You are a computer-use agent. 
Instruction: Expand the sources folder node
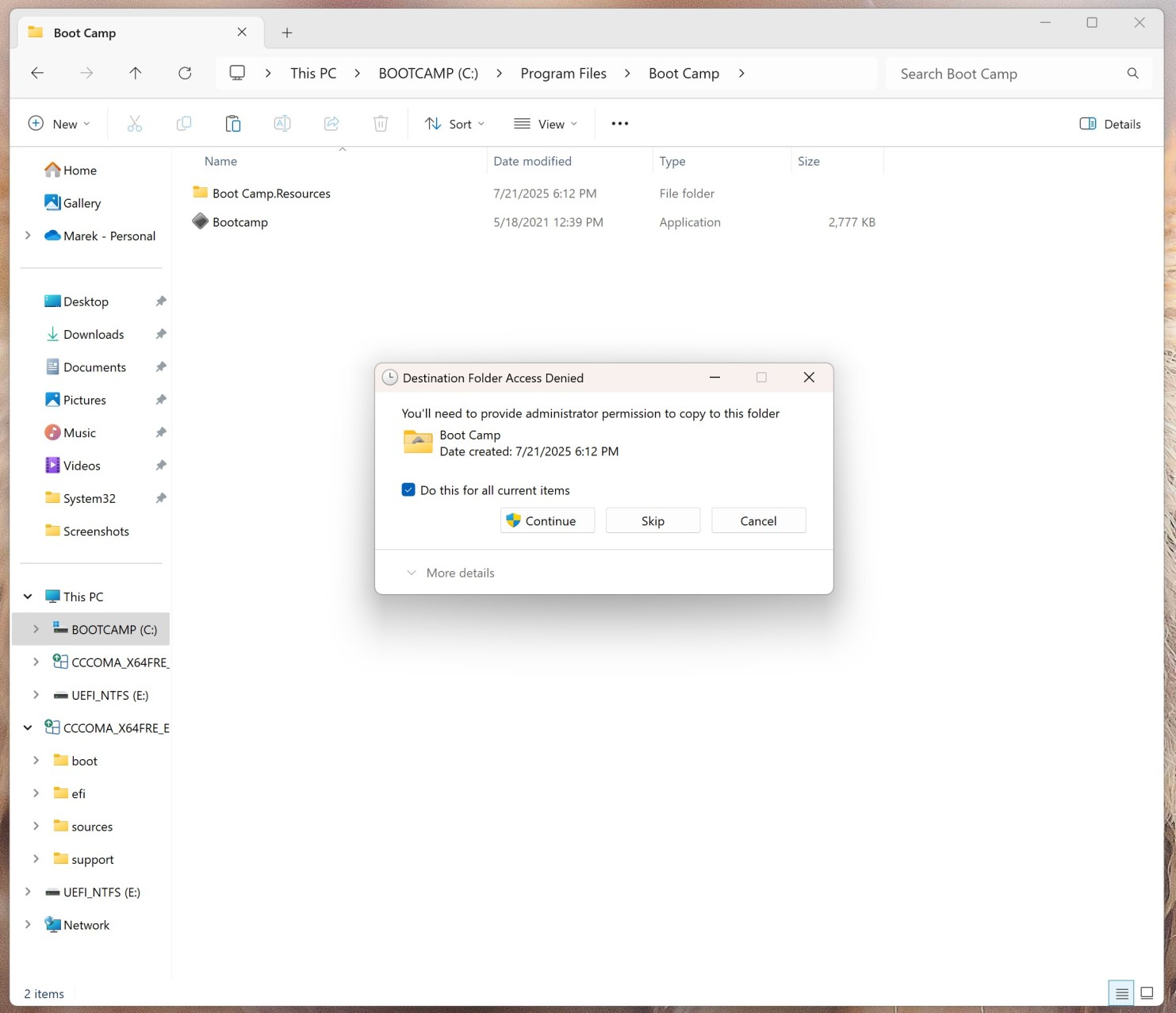point(36,826)
